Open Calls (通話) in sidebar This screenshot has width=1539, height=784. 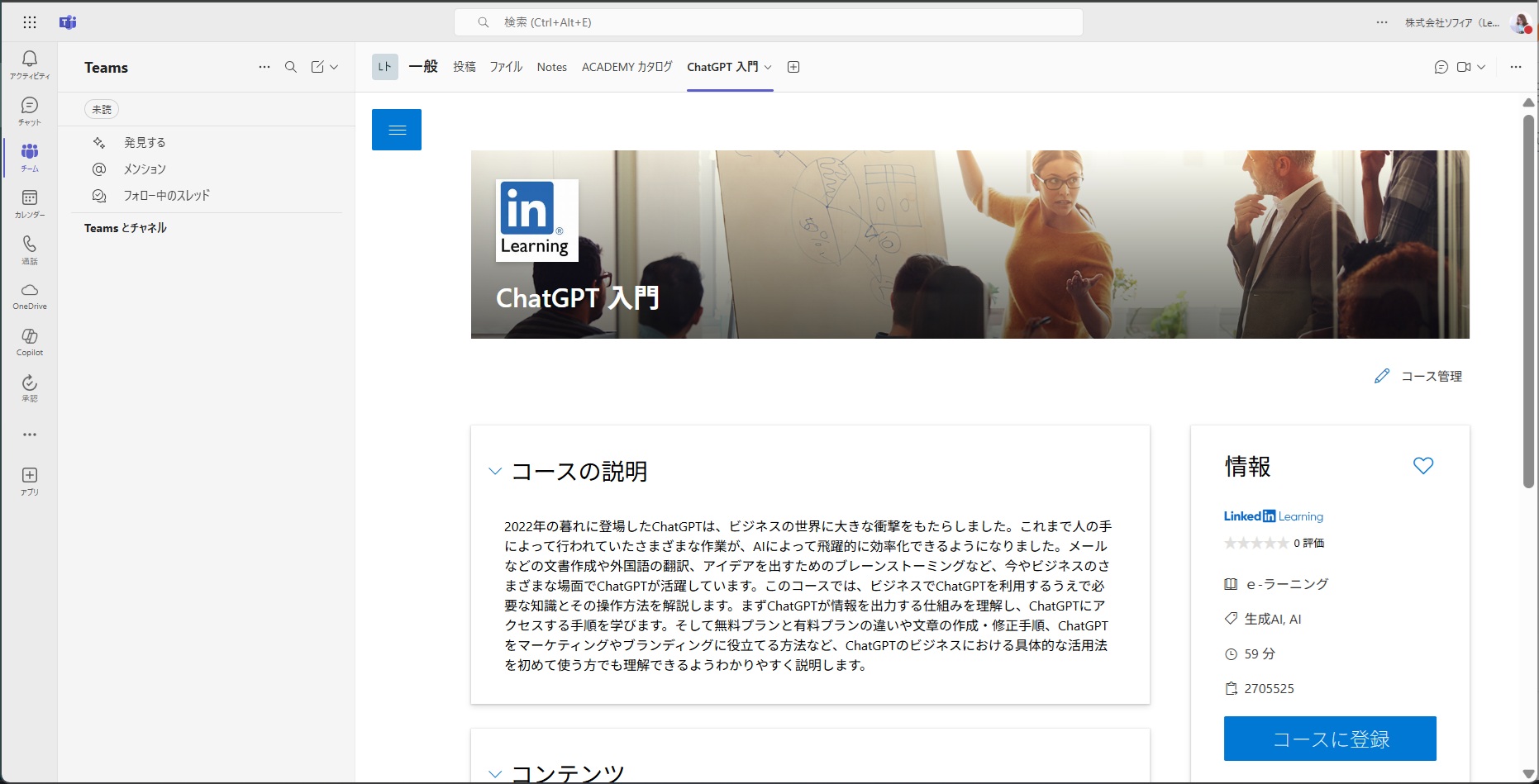coord(30,249)
